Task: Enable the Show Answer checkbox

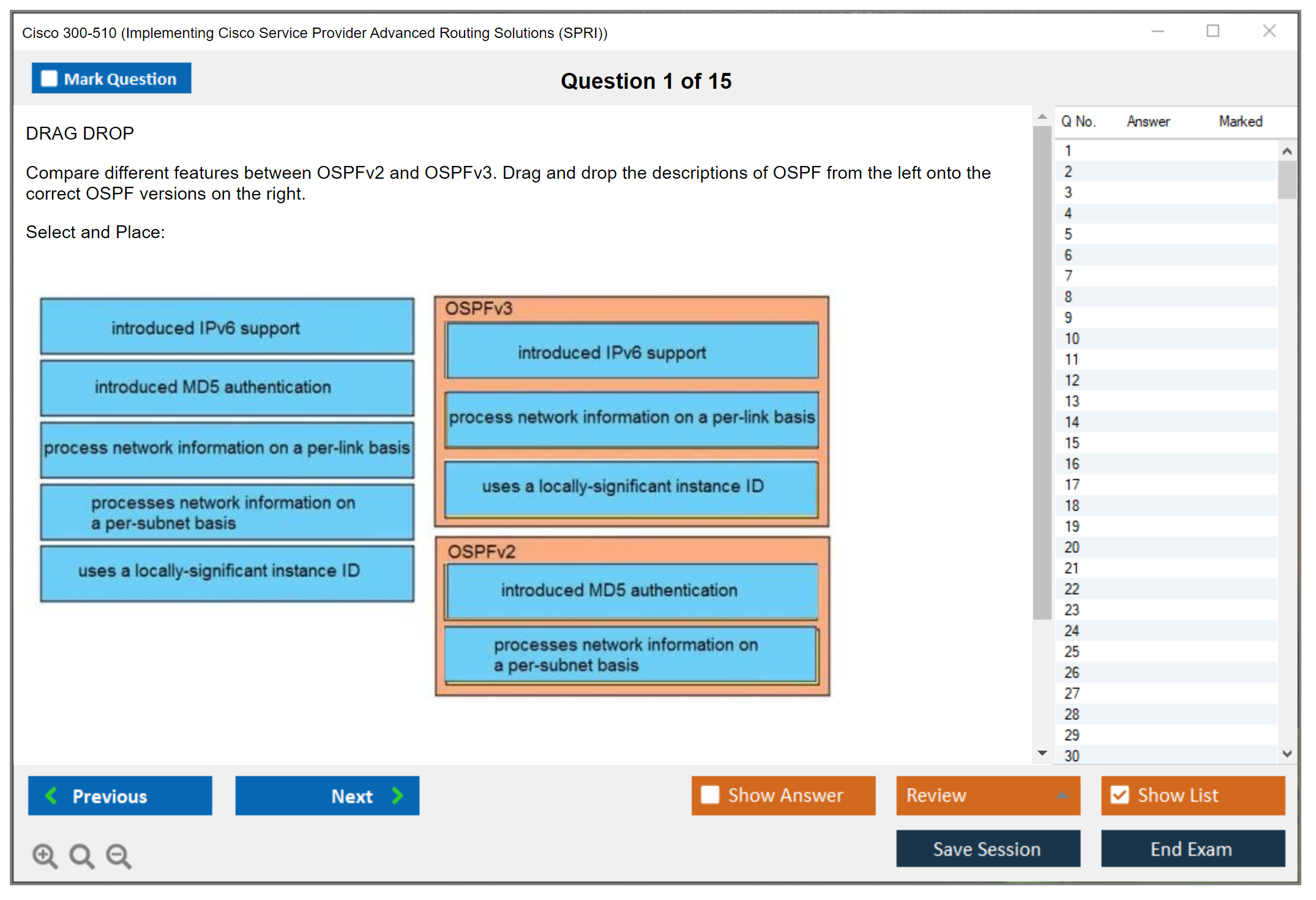Action: pyautogui.click(x=710, y=795)
